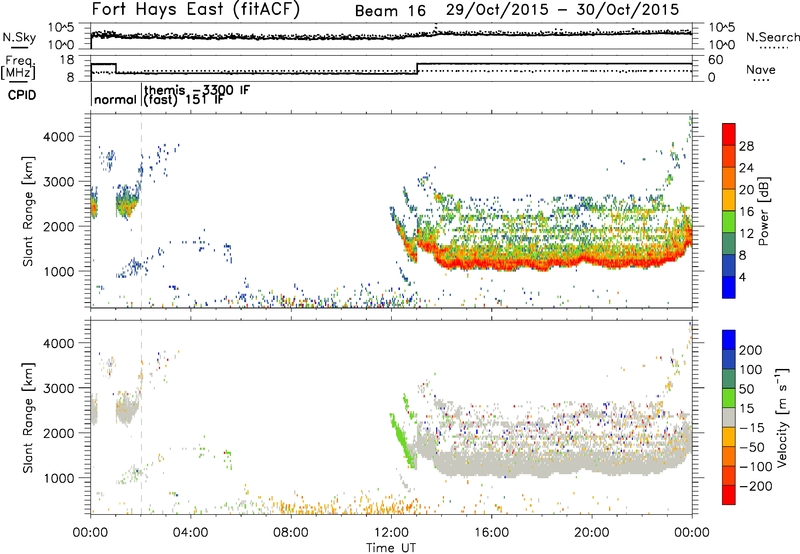Click the "-100" tick on velocity colorbar
Viewport: 800px width, 554px height.
pyautogui.click(x=756, y=467)
